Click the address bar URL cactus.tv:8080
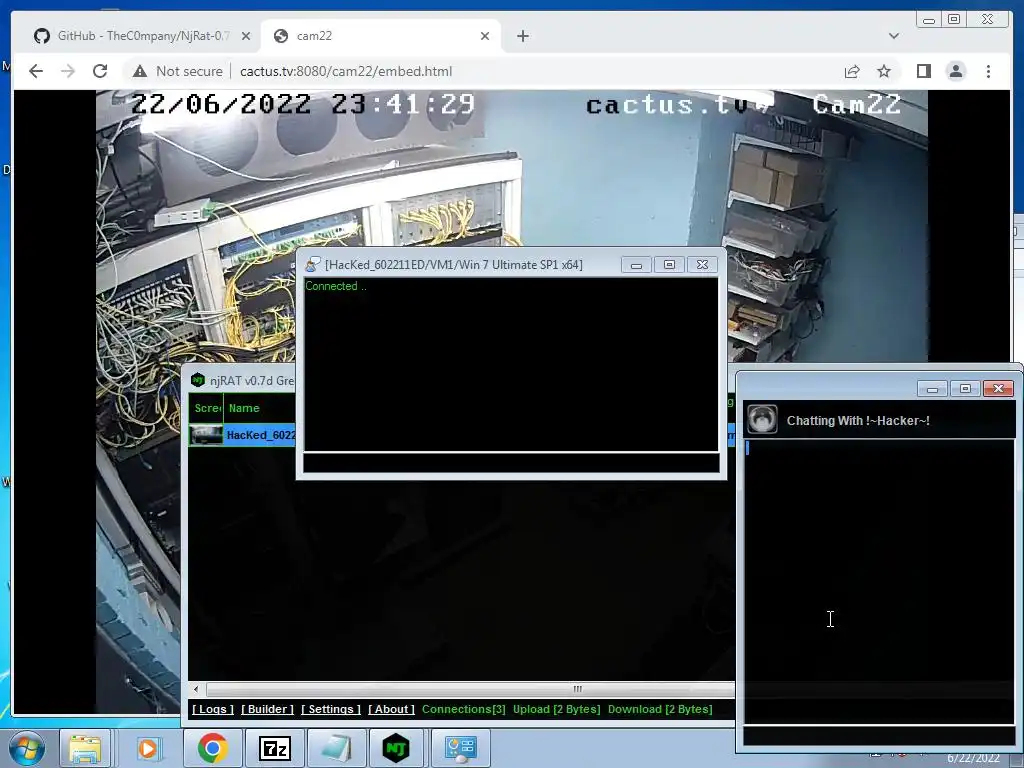The width and height of the screenshot is (1024, 768). 345,71
